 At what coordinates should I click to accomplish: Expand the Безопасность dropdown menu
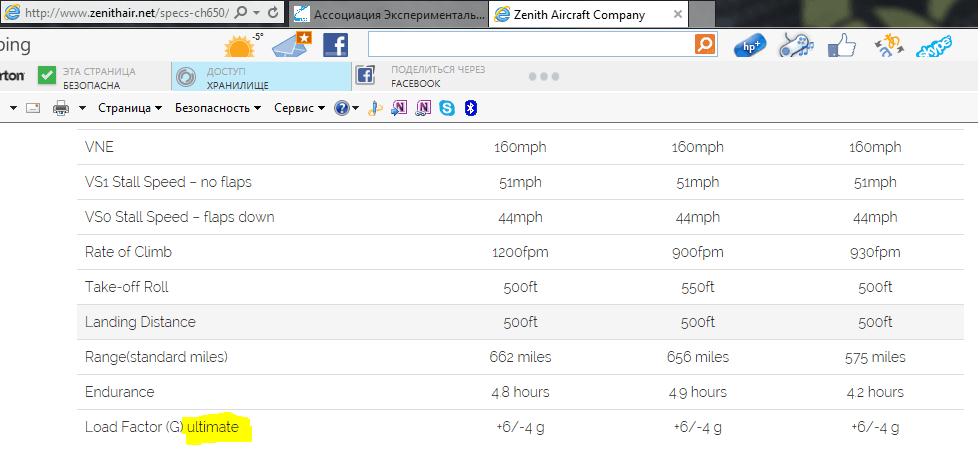pos(217,108)
